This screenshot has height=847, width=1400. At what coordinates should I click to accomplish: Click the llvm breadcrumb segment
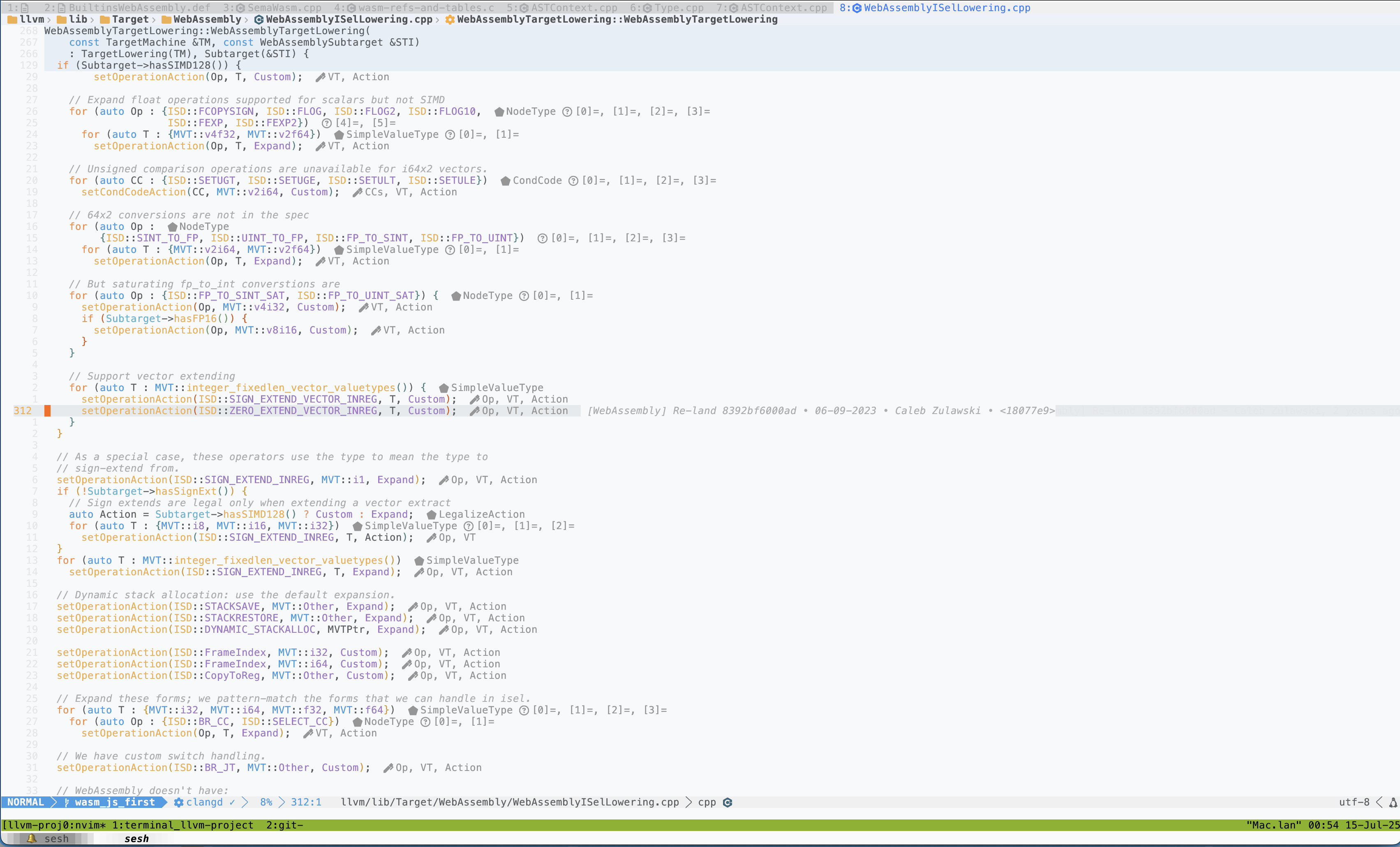pos(32,19)
